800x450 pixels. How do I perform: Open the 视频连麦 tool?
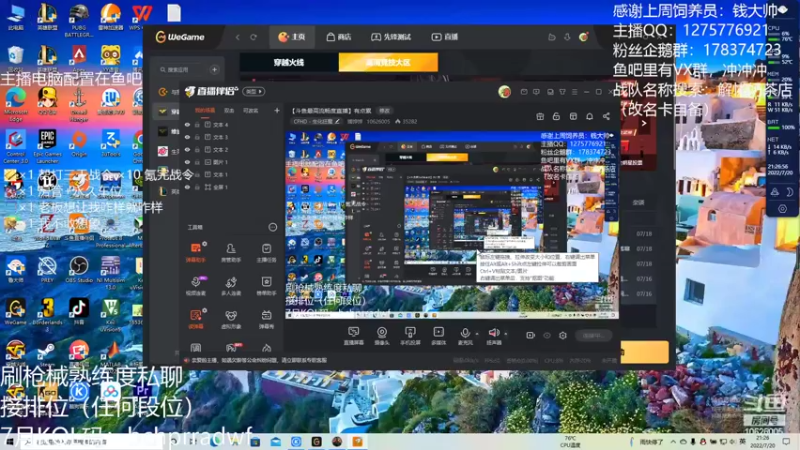tap(195, 286)
